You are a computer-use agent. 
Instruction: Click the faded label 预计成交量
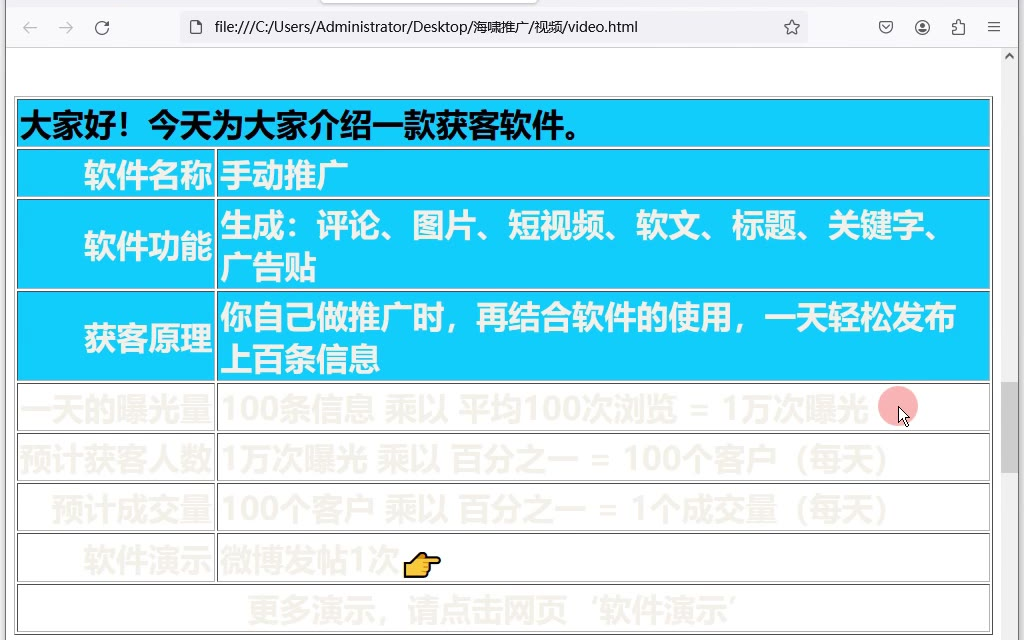click(x=132, y=509)
